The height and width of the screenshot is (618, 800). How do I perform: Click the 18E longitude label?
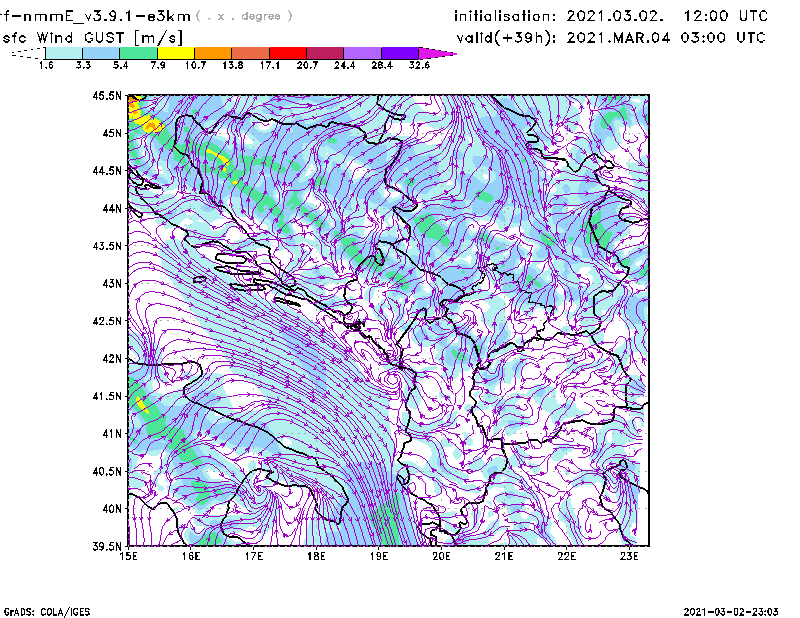point(316,556)
